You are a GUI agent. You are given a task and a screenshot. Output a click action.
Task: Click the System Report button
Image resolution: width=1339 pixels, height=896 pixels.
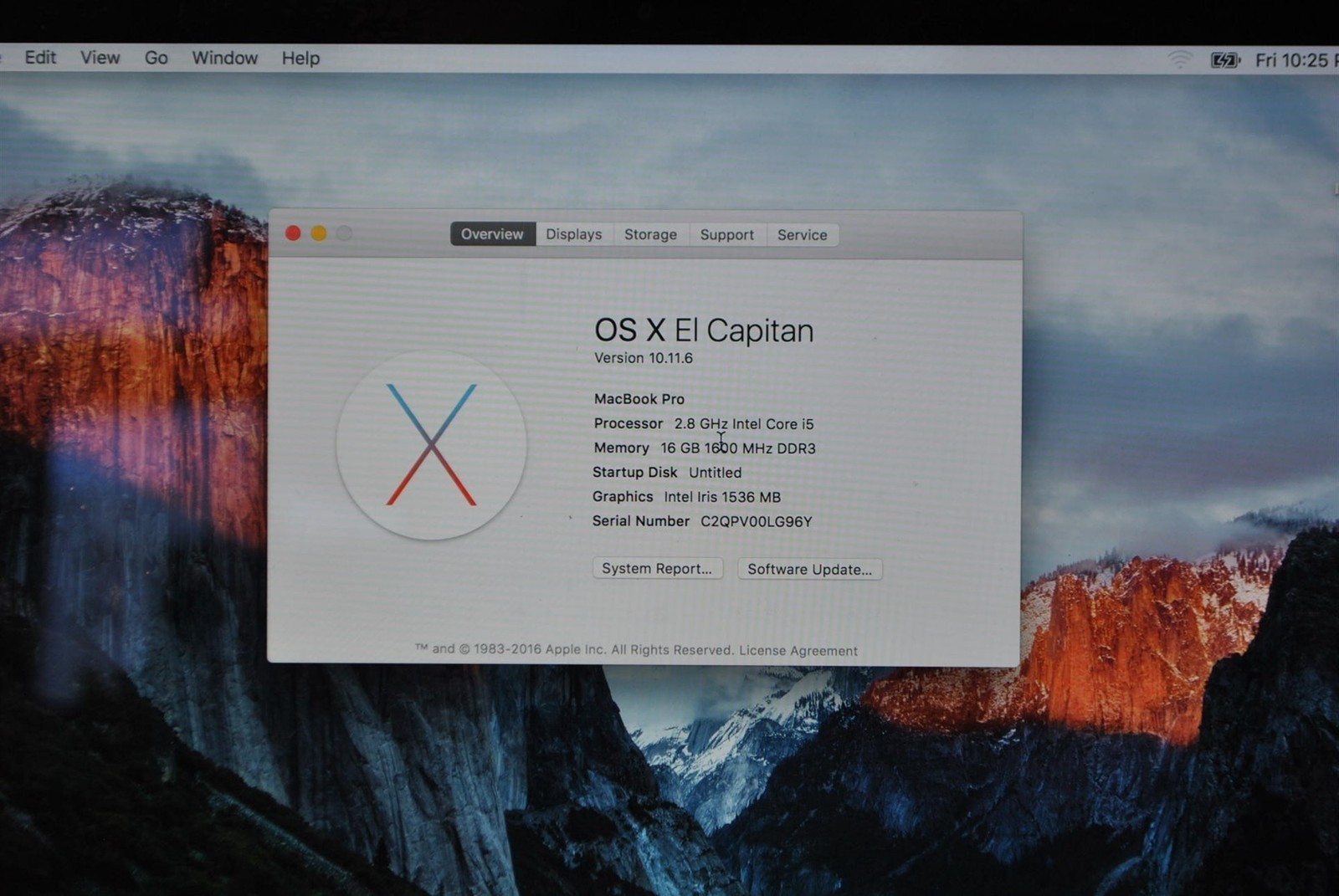pyautogui.click(x=658, y=569)
